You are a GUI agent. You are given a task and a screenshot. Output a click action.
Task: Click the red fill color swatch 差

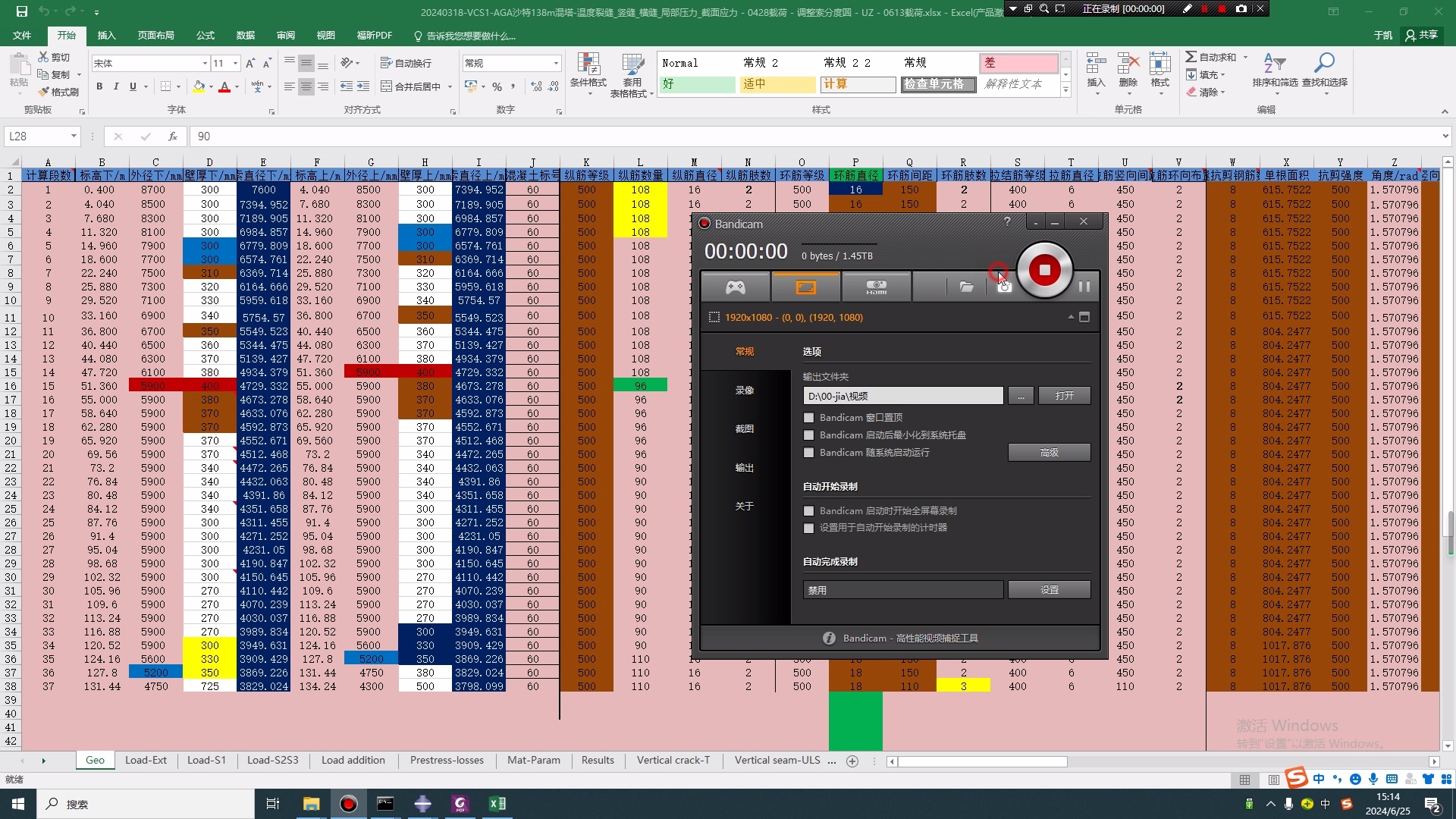coord(1018,63)
